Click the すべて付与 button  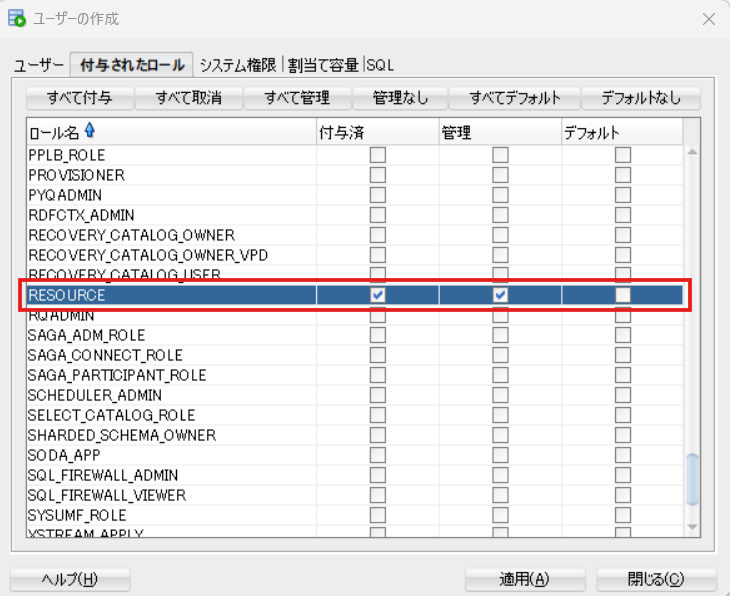pos(80,98)
